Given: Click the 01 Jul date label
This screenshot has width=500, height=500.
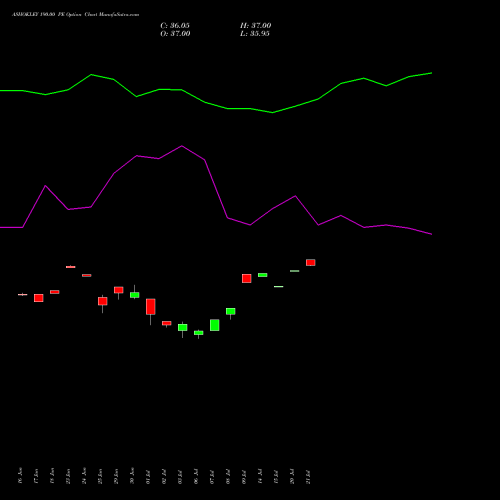Looking at the screenshot, I should [x=148, y=476].
